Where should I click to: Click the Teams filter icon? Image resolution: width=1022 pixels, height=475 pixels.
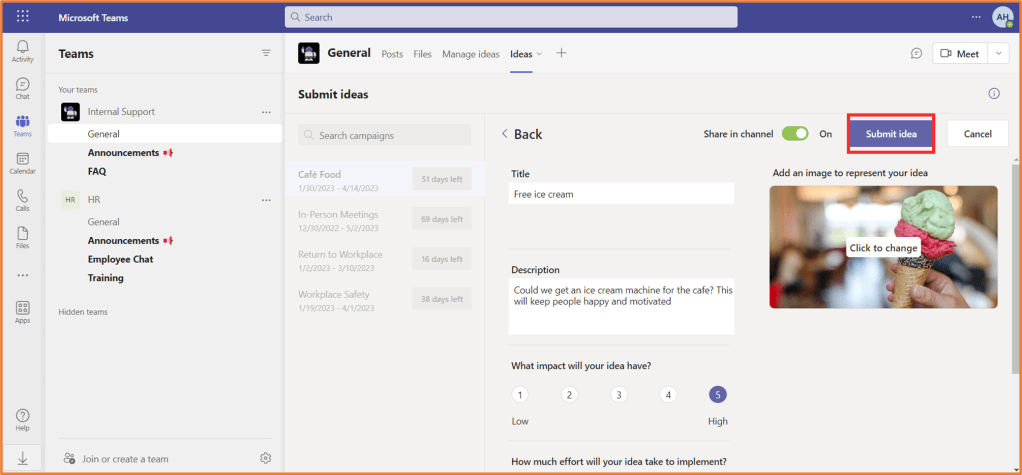coord(266,54)
